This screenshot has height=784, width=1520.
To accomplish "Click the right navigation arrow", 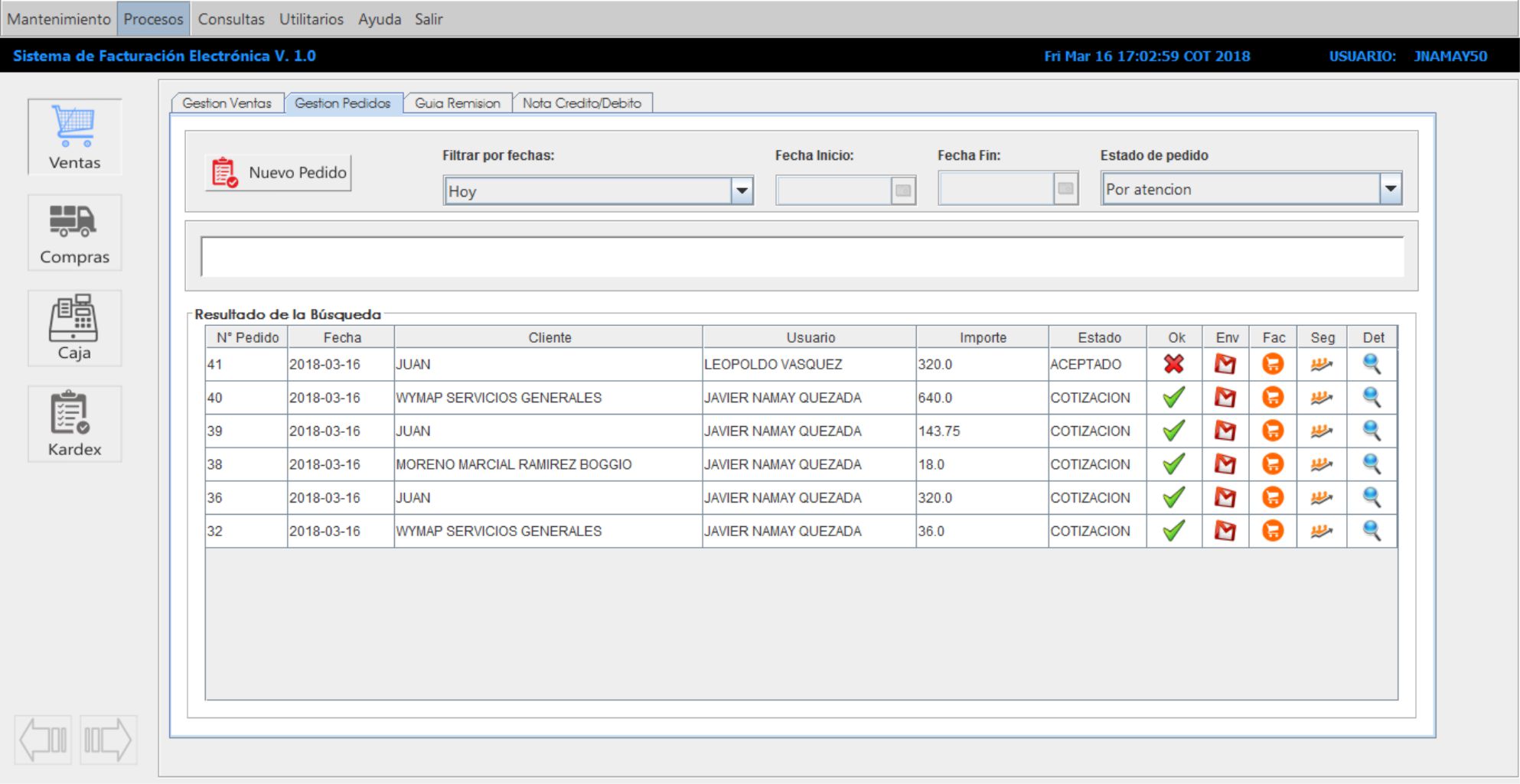I will pyautogui.click(x=108, y=740).
